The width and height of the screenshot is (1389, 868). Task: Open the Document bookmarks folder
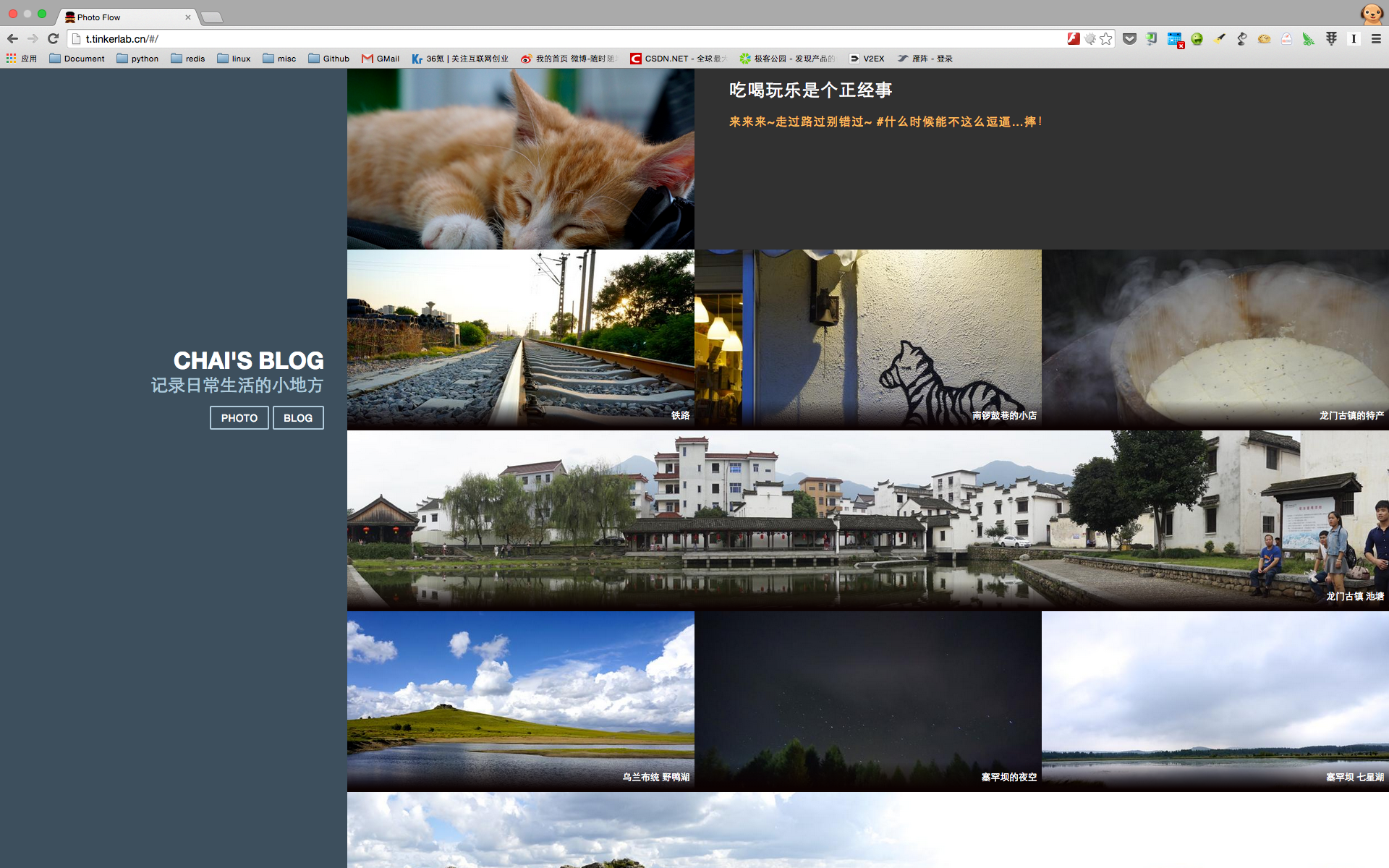77,59
